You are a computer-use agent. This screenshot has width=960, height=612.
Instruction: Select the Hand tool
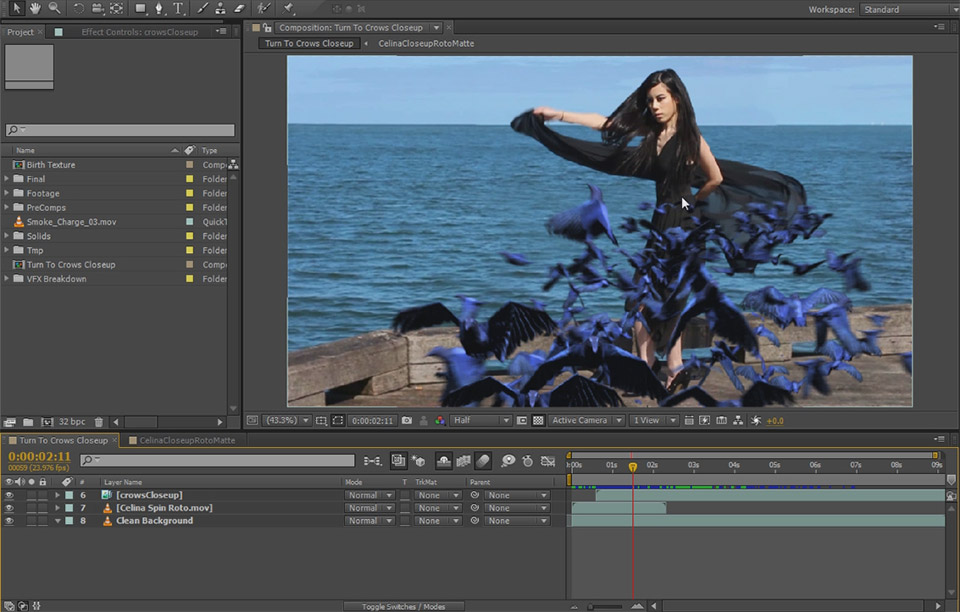tap(35, 8)
